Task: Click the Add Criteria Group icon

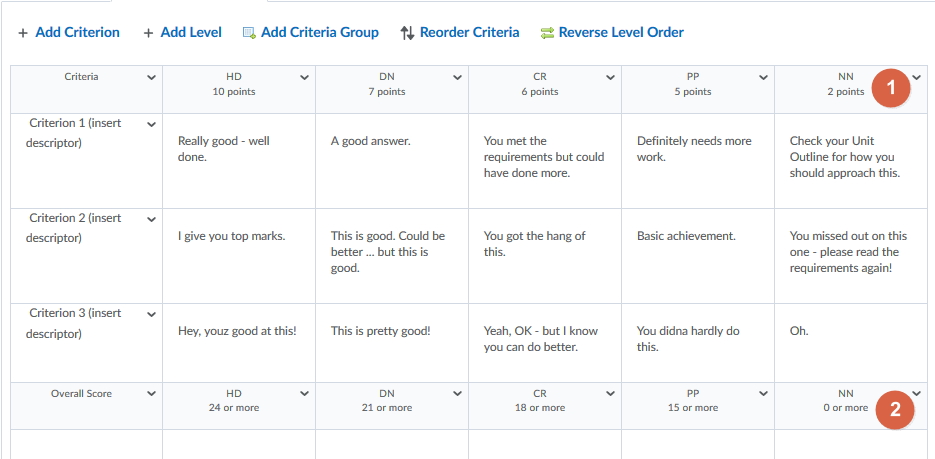Action: click(249, 33)
